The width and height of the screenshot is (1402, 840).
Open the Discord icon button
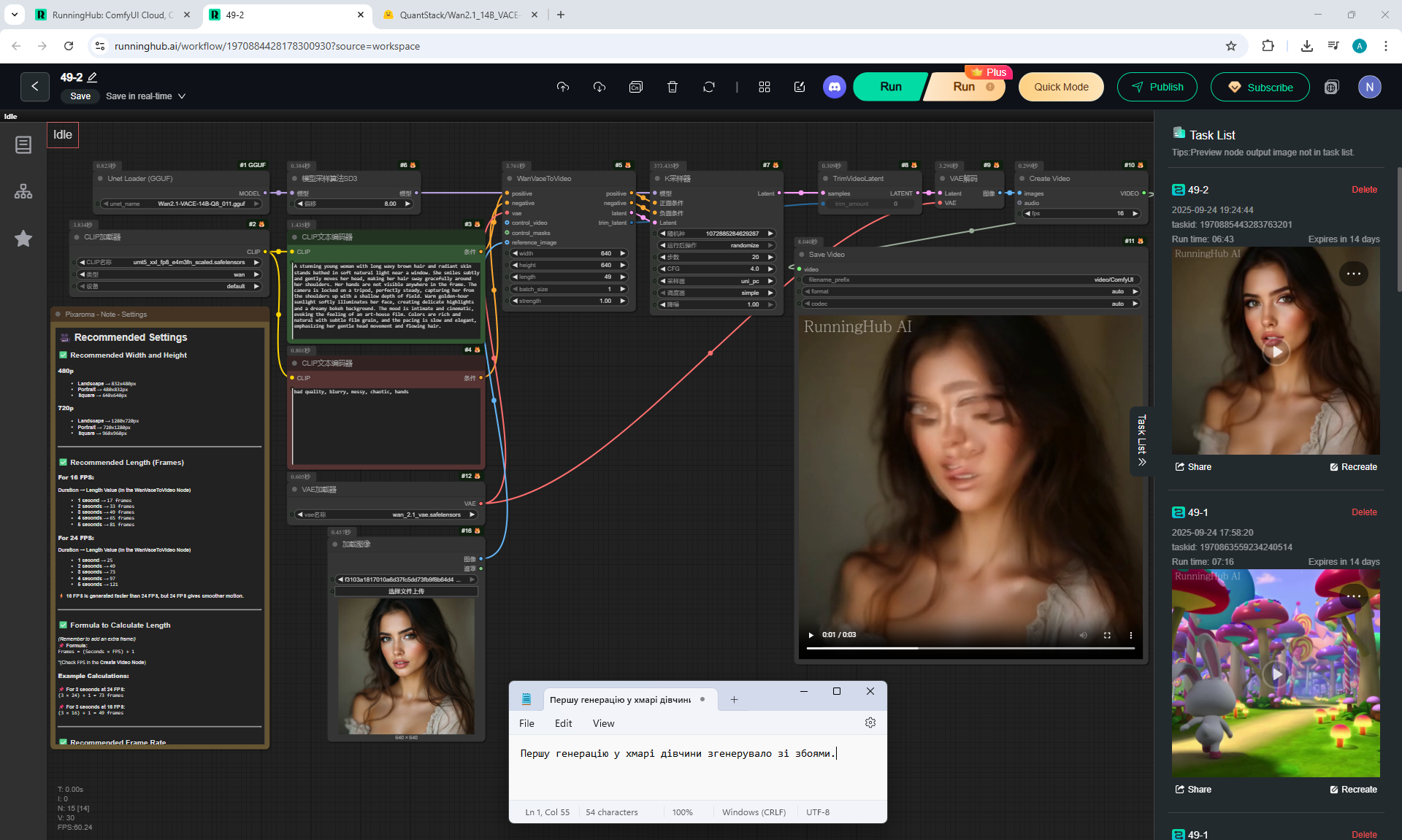pos(834,87)
